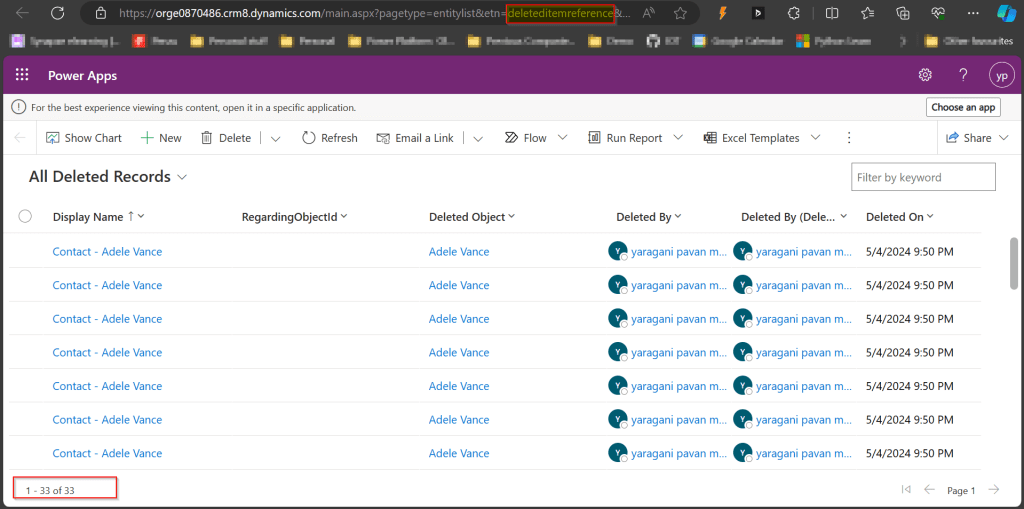Add page to browser favorites star
Screen dimensions: 1024x509
(680, 13)
